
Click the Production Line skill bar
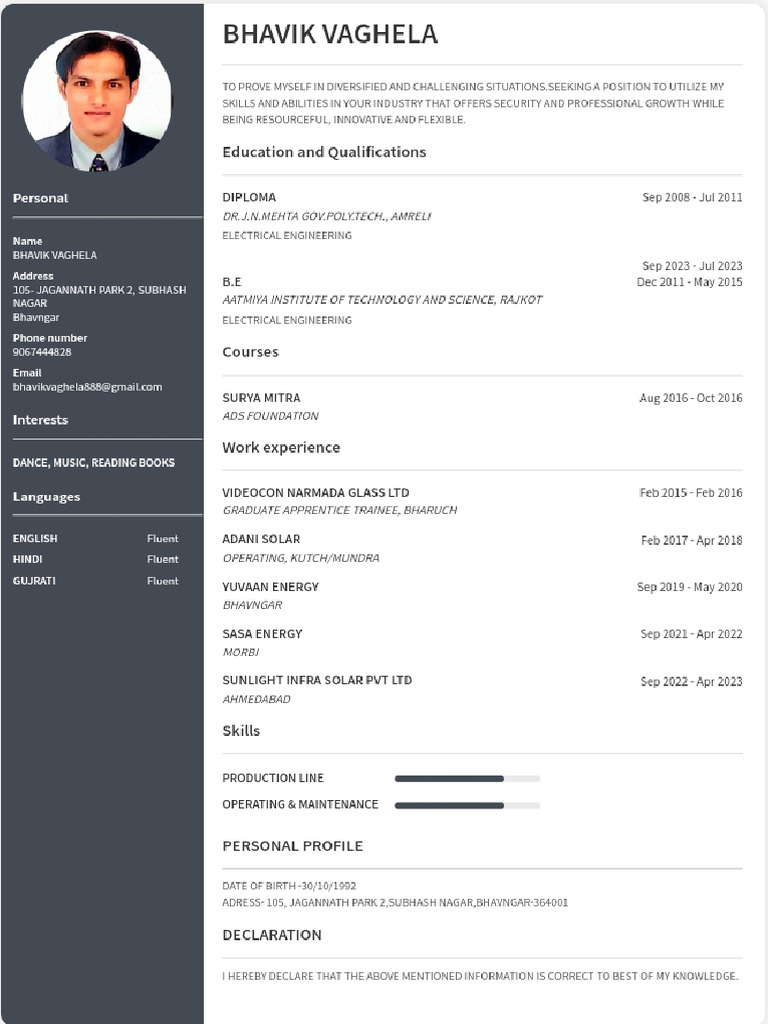pyautogui.click(x=467, y=778)
